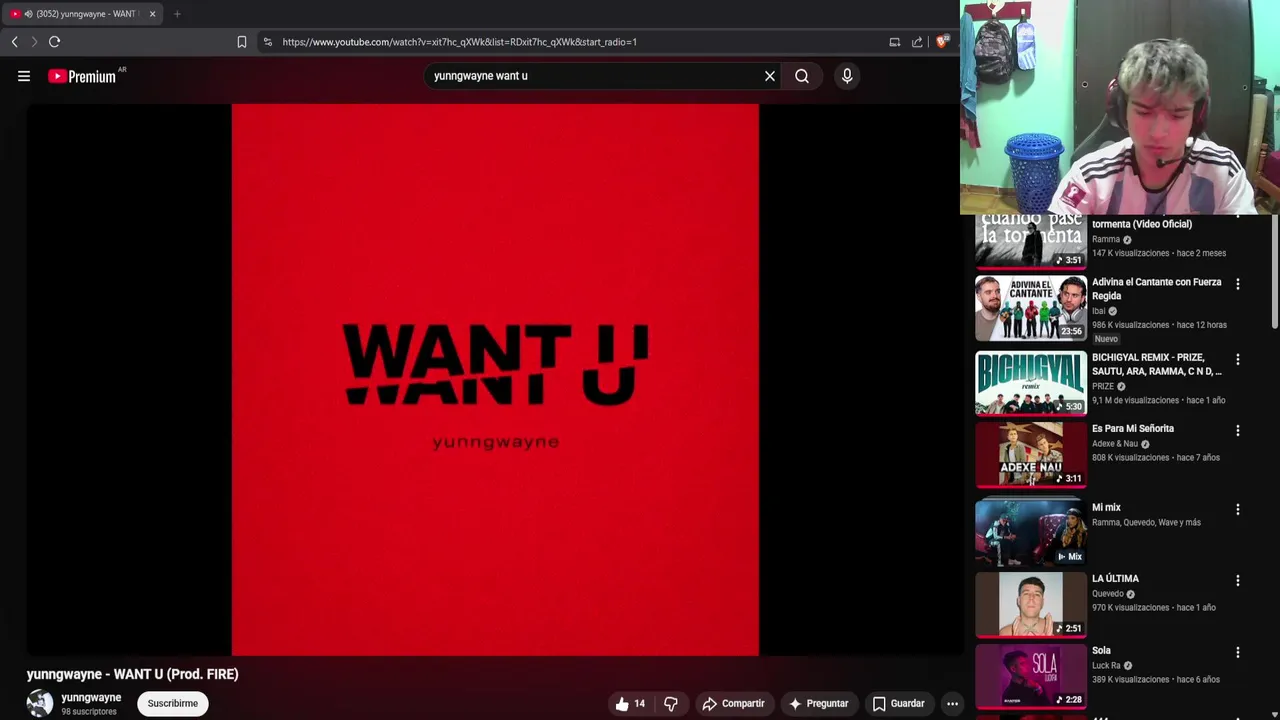1280x720 pixels.
Task: Click video title 'yunngwayne - WANT U (Prod. FIRE)'
Action: [133, 675]
